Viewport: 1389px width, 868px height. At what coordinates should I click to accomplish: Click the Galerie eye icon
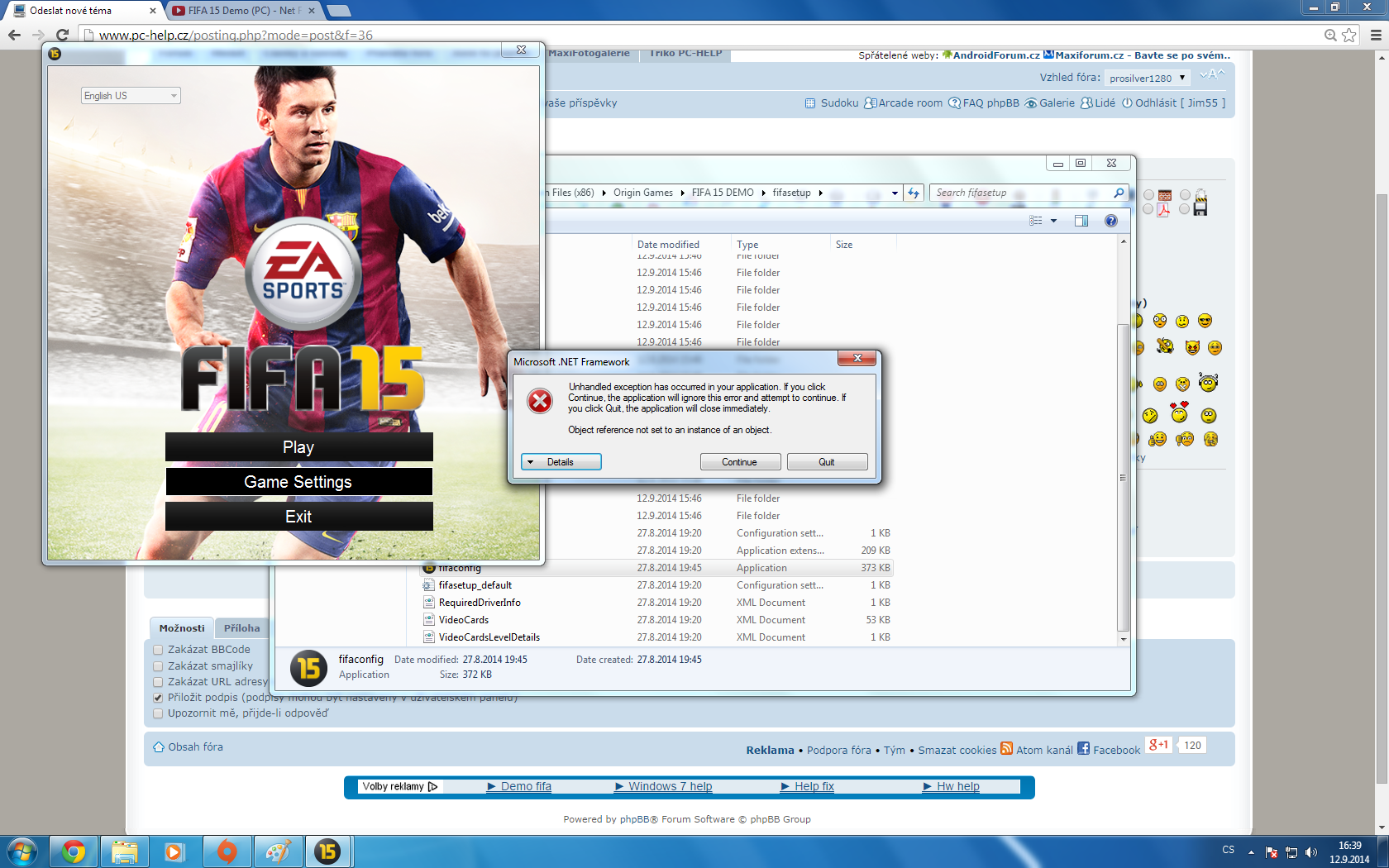pyautogui.click(x=1031, y=103)
